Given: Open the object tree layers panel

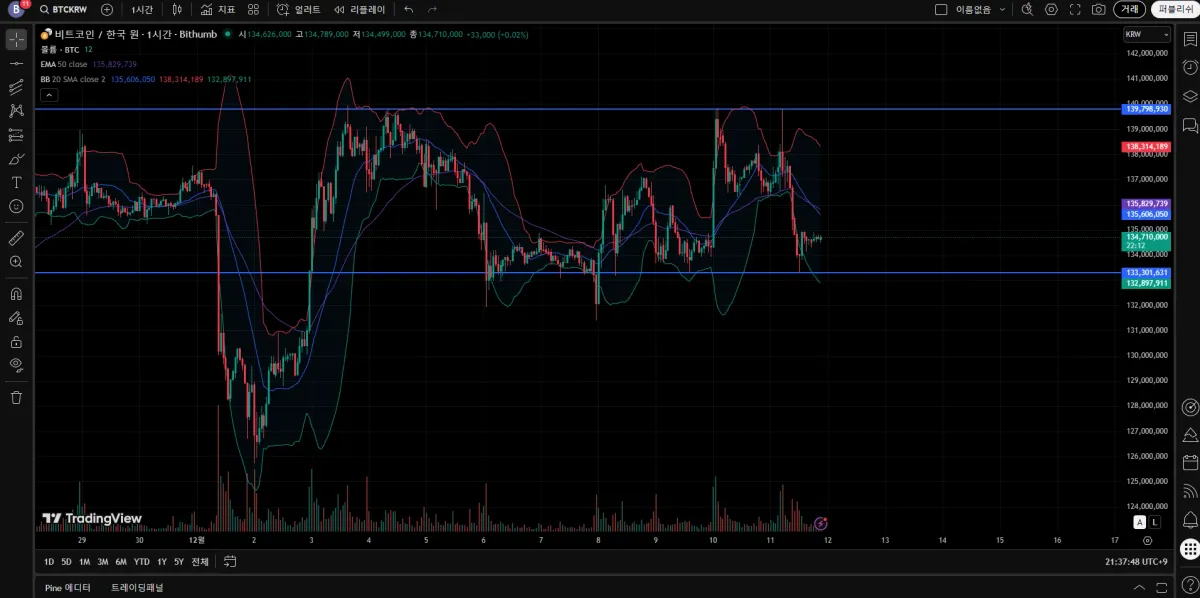Looking at the screenshot, I should [x=1189, y=97].
